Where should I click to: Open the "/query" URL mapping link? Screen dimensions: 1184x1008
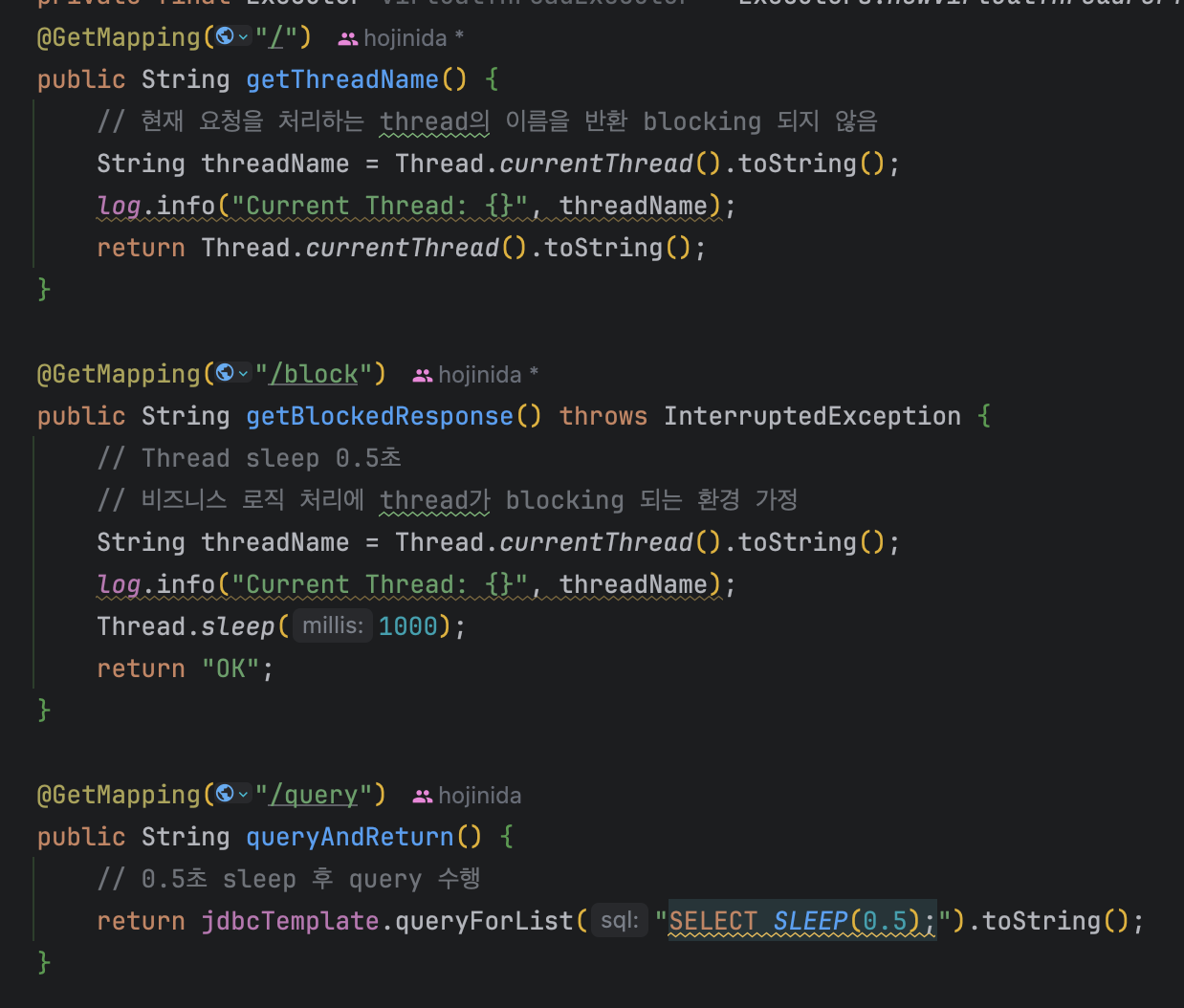point(314,795)
